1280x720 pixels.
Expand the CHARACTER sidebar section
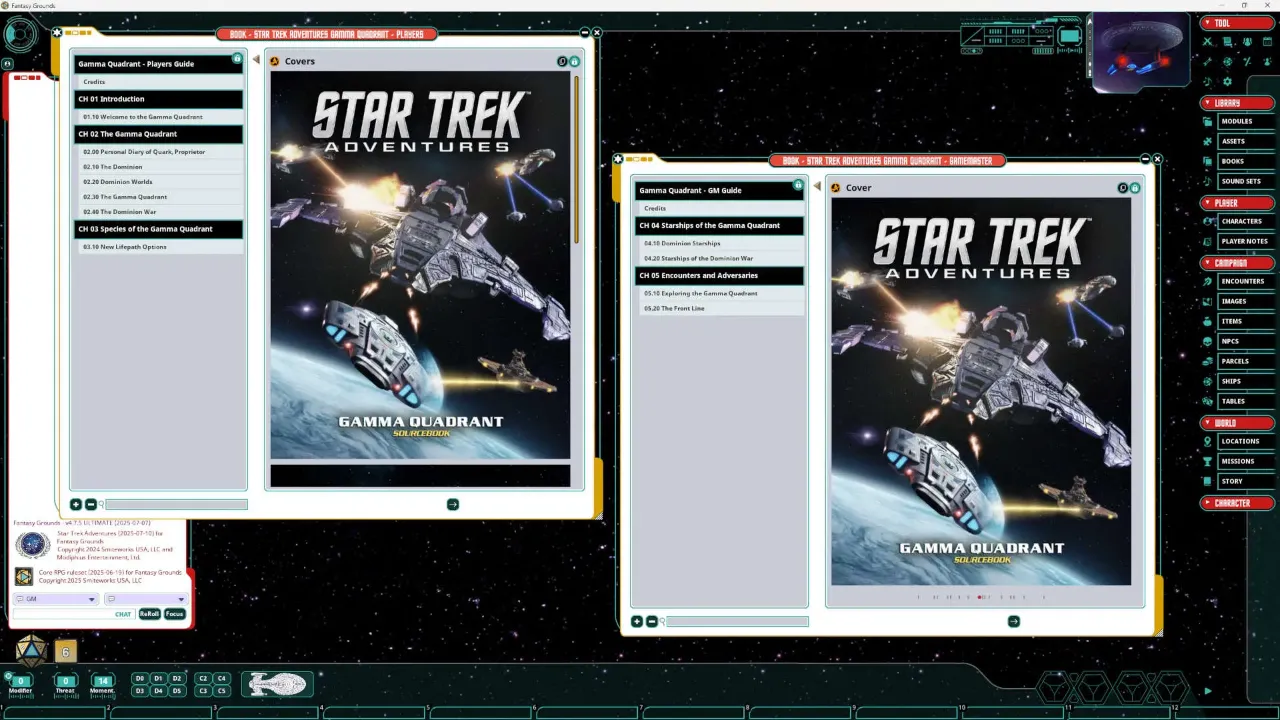pyautogui.click(x=1236, y=503)
